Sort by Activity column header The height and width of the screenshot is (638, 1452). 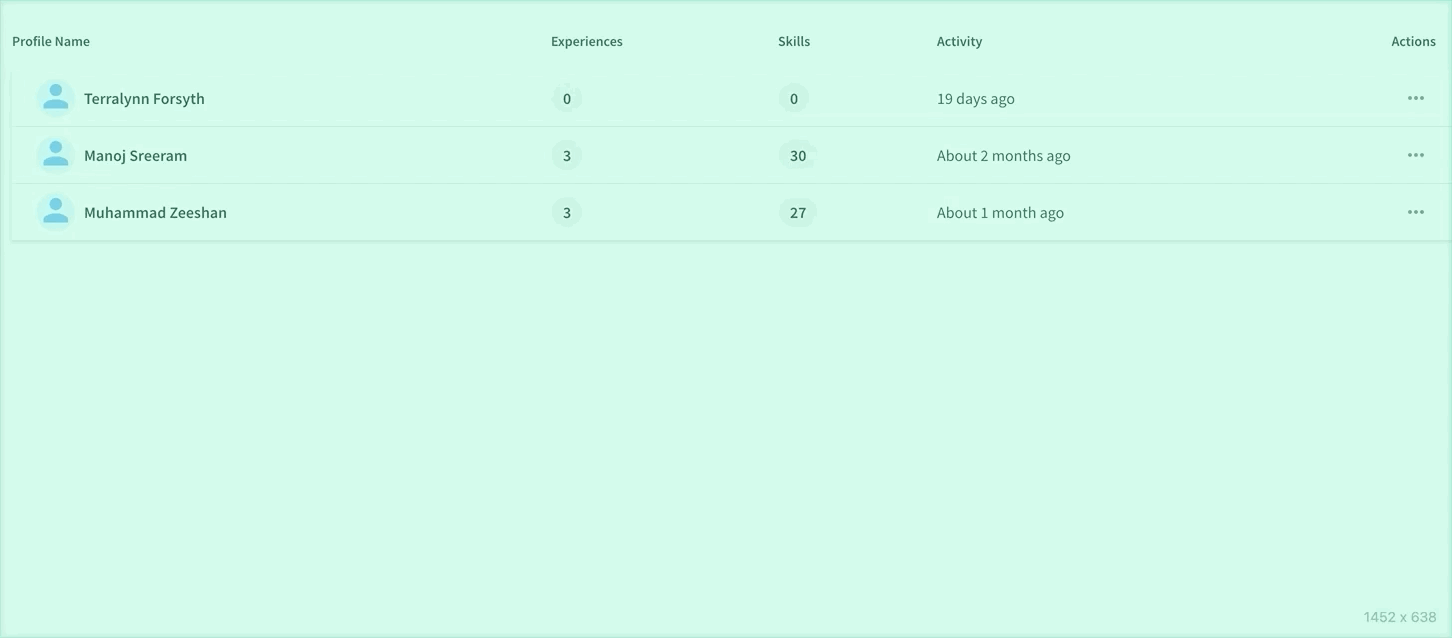pos(959,41)
